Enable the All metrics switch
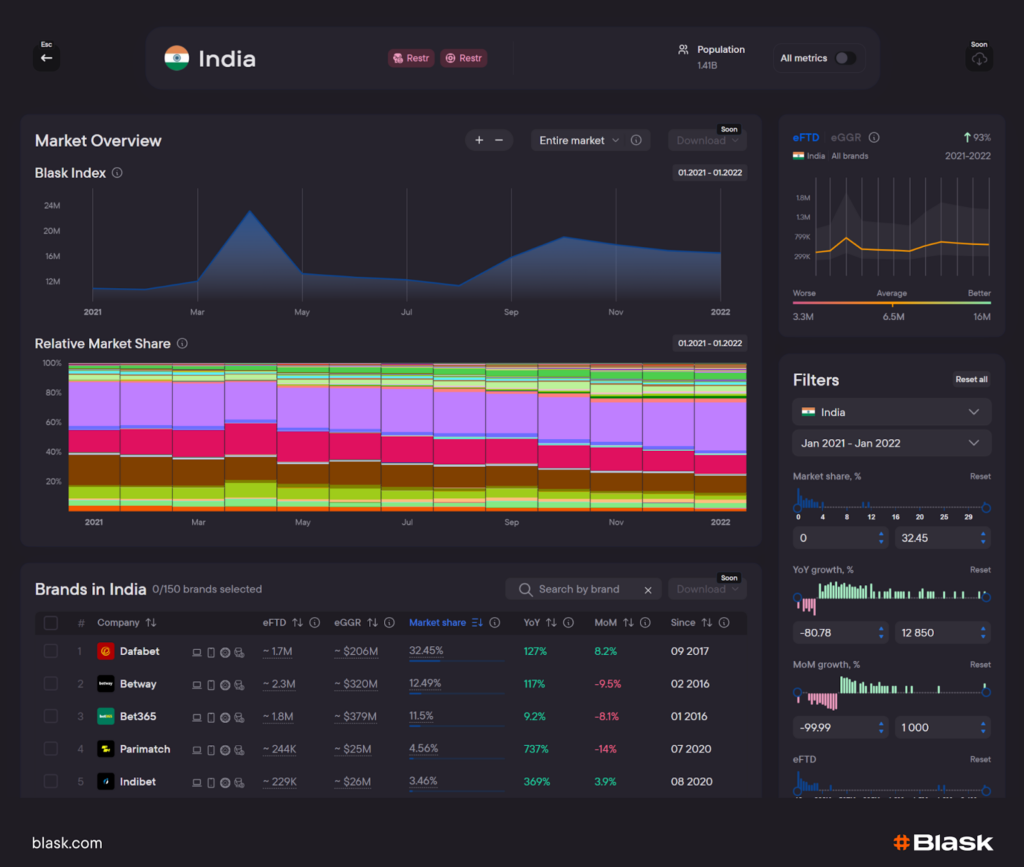This screenshot has width=1024, height=867. coord(846,58)
